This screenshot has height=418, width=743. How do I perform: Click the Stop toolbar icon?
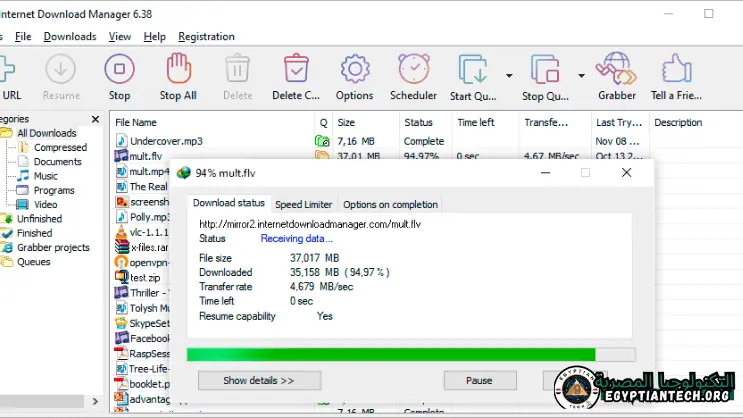(119, 69)
